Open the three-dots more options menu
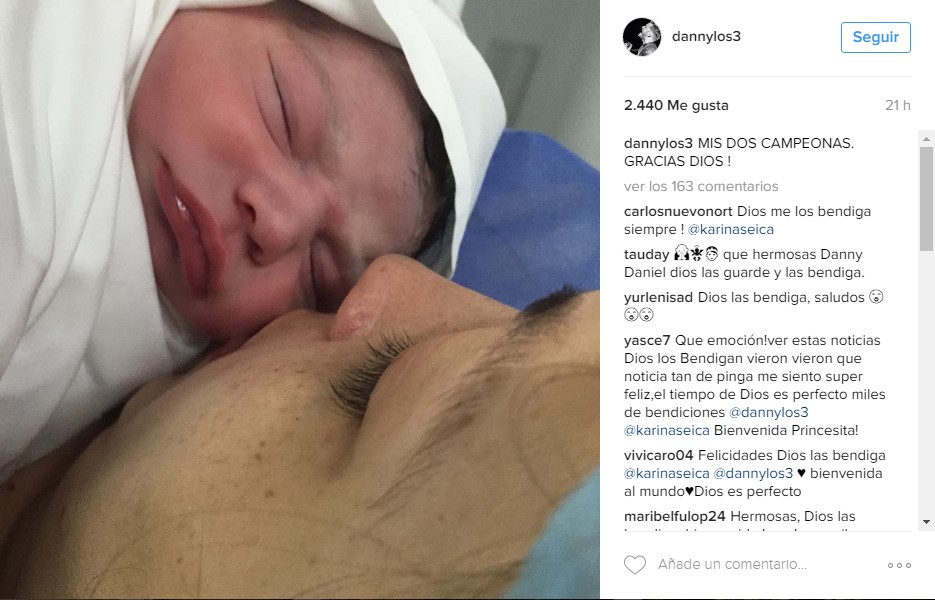This screenshot has height=600, width=935. [899, 565]
